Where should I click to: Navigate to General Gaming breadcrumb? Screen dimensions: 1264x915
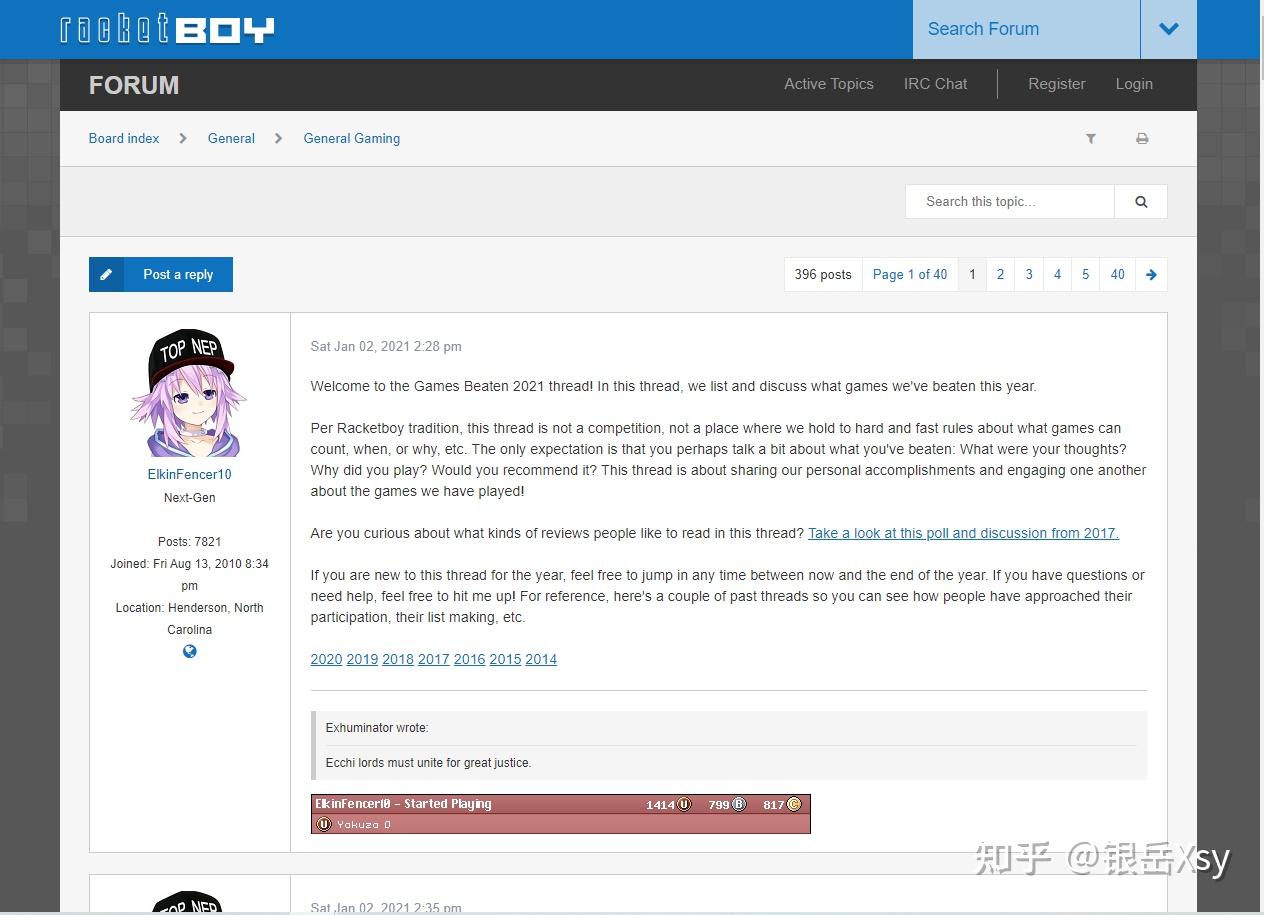(351, 139)
